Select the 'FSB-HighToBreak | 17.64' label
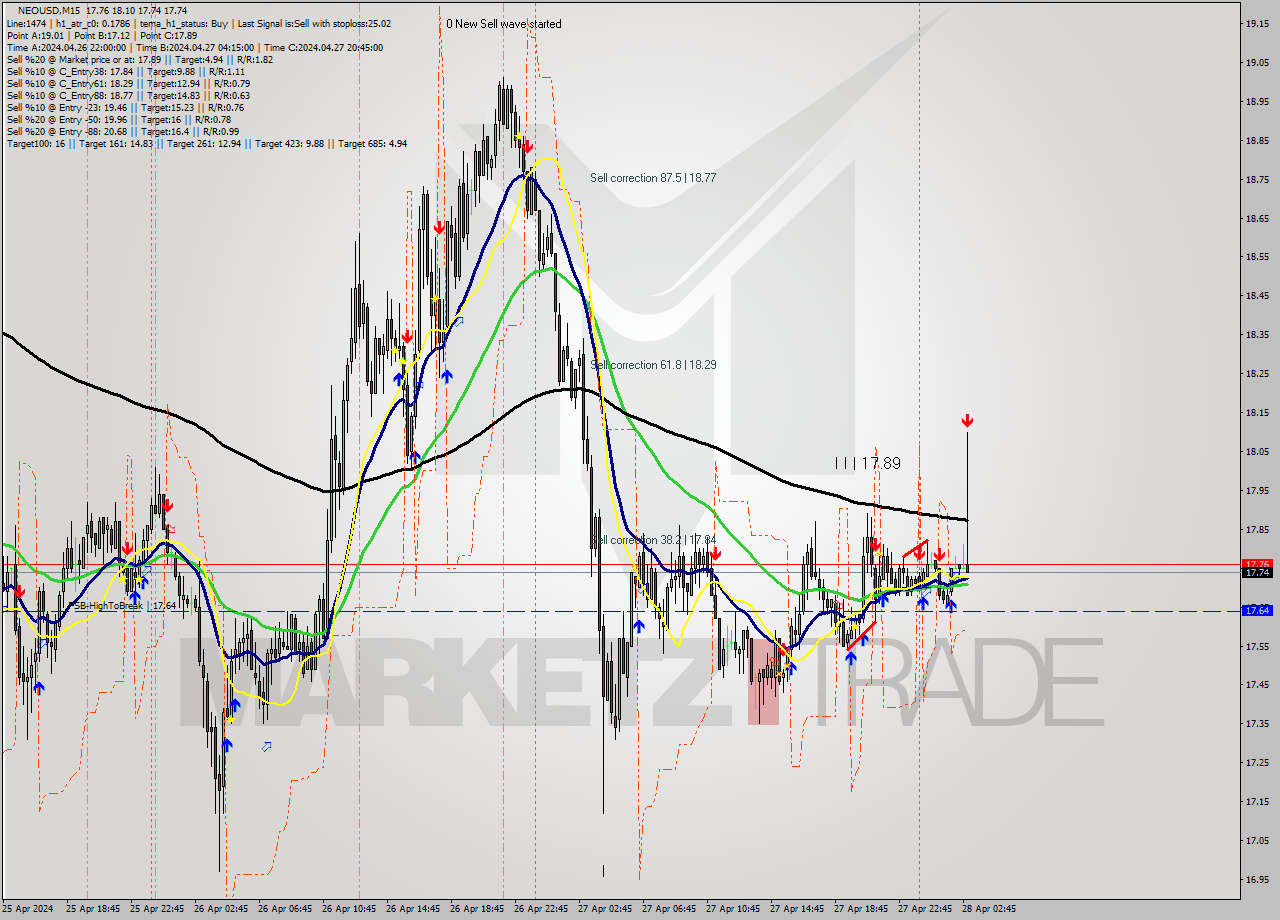The width and height of the screenshot is (1280, 920). point(124,605)
